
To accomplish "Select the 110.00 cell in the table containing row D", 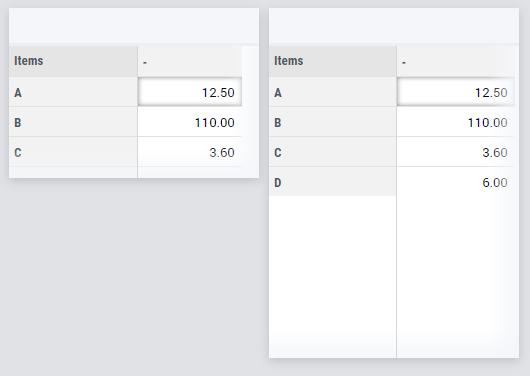I will (x=456, y=122).
